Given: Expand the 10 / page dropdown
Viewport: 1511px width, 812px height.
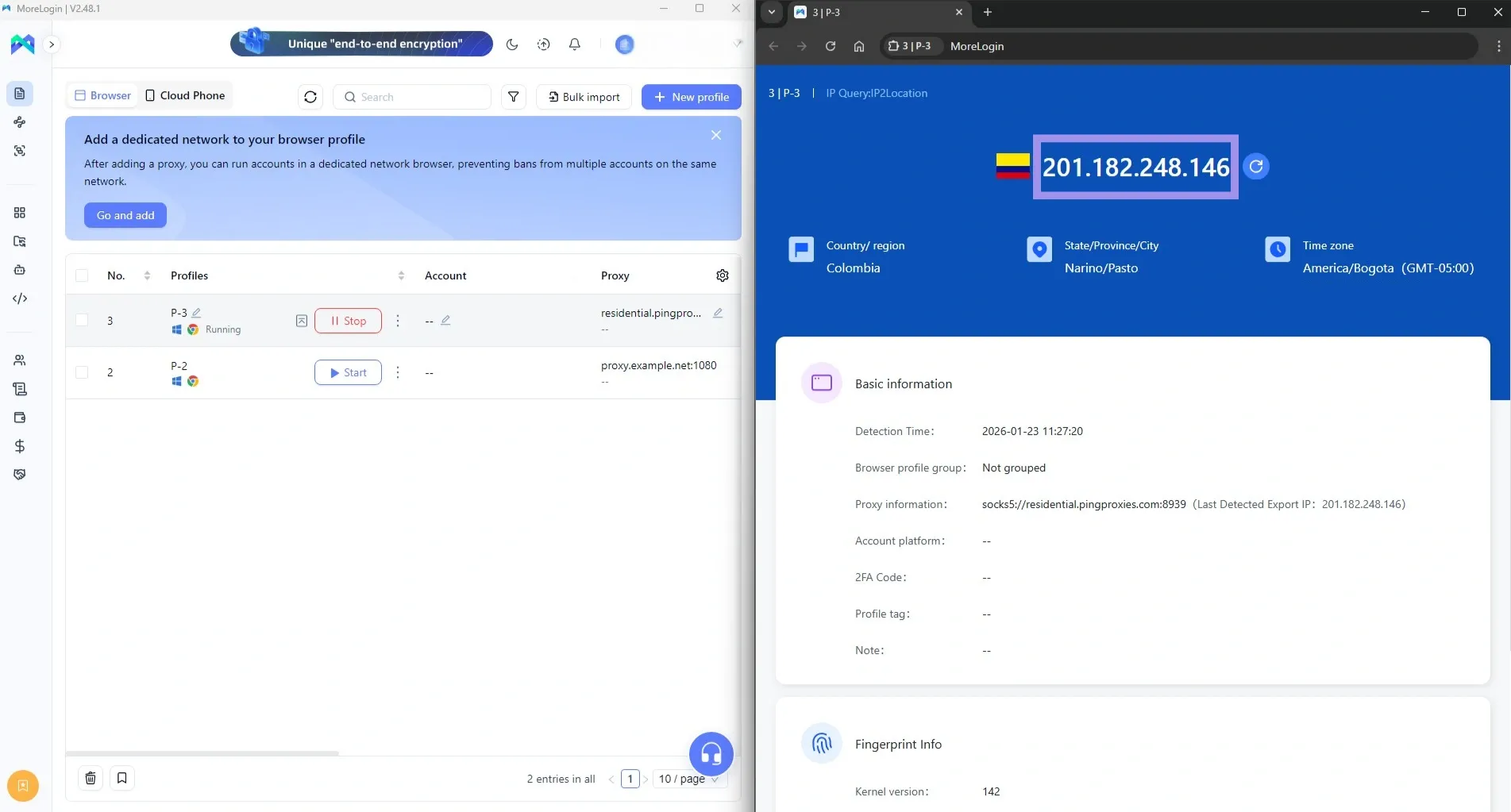Looking at the screenshot, I should click(x=688, y=779).
